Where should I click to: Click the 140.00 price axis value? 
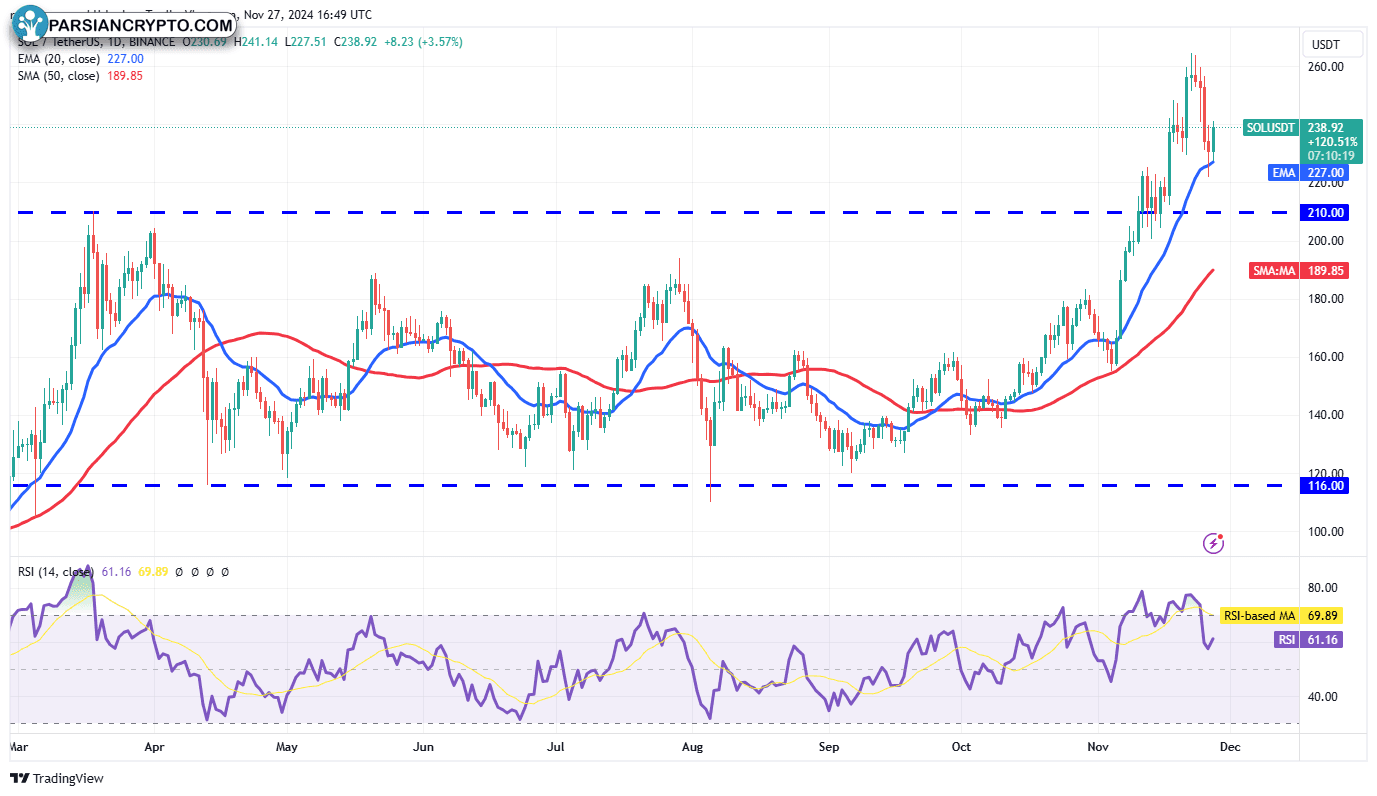tap(1325, 415)
